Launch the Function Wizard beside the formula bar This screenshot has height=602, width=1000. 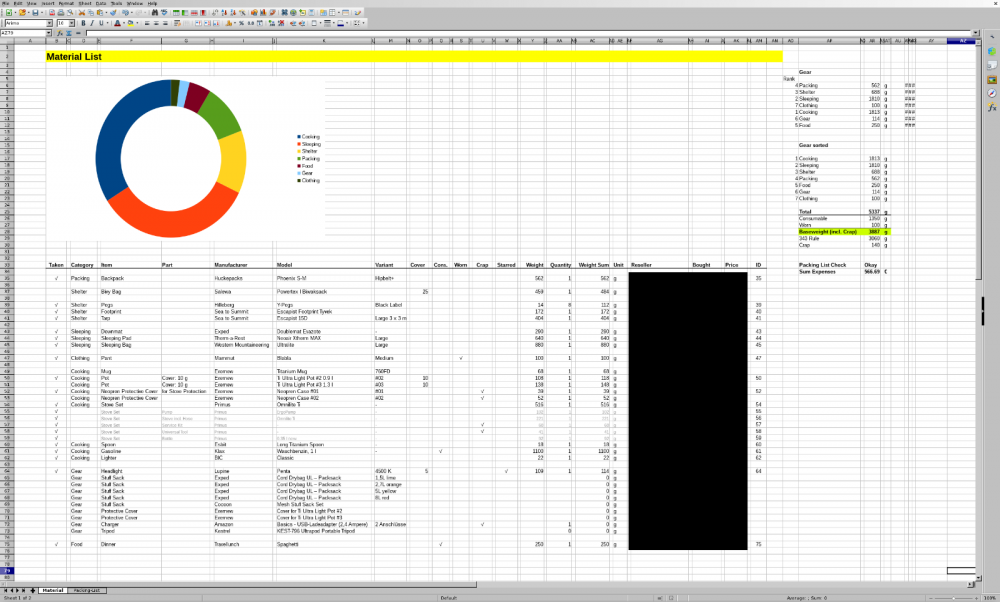click(x=60, y=33)
